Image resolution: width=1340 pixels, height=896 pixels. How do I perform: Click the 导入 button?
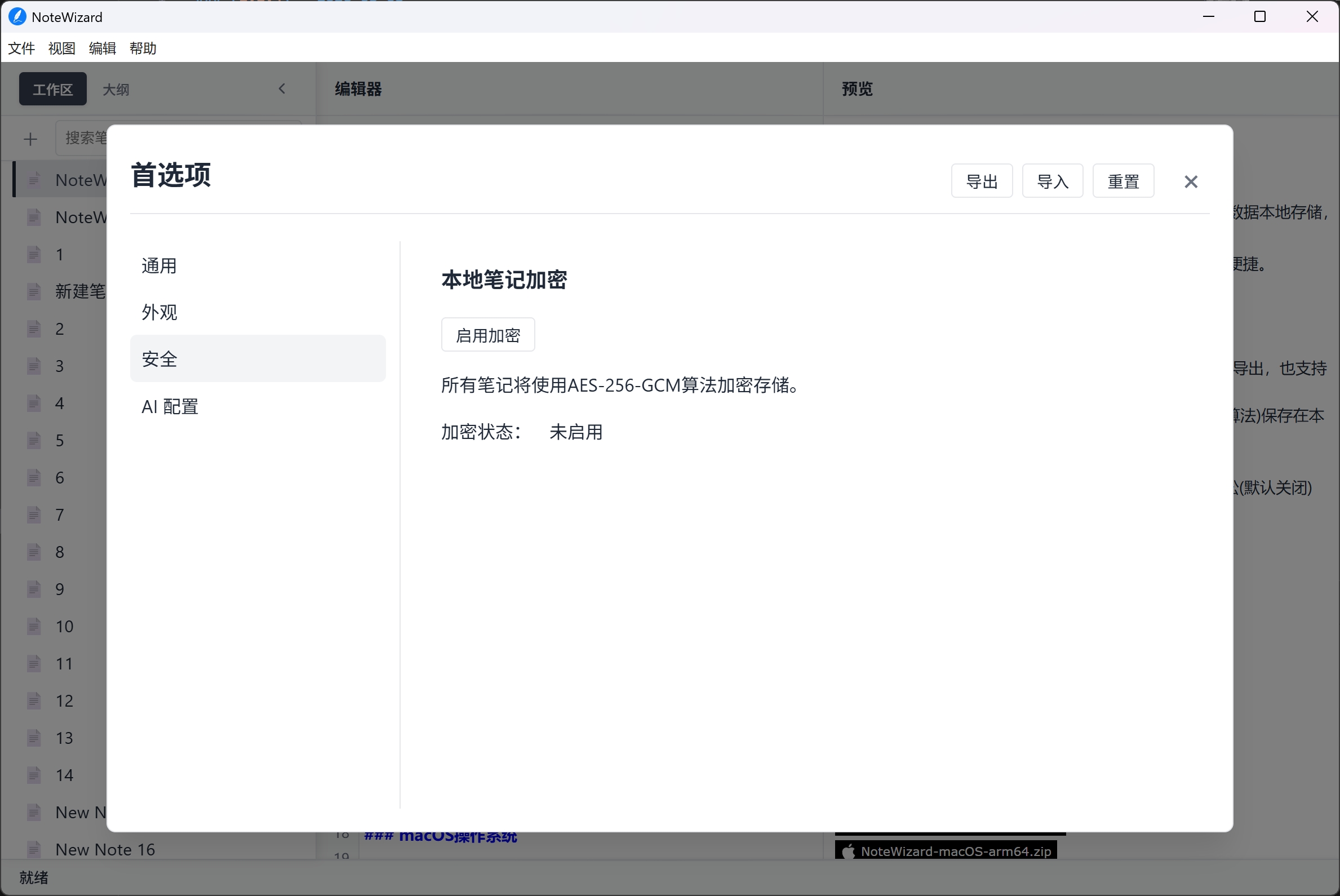click(1053, 181)
